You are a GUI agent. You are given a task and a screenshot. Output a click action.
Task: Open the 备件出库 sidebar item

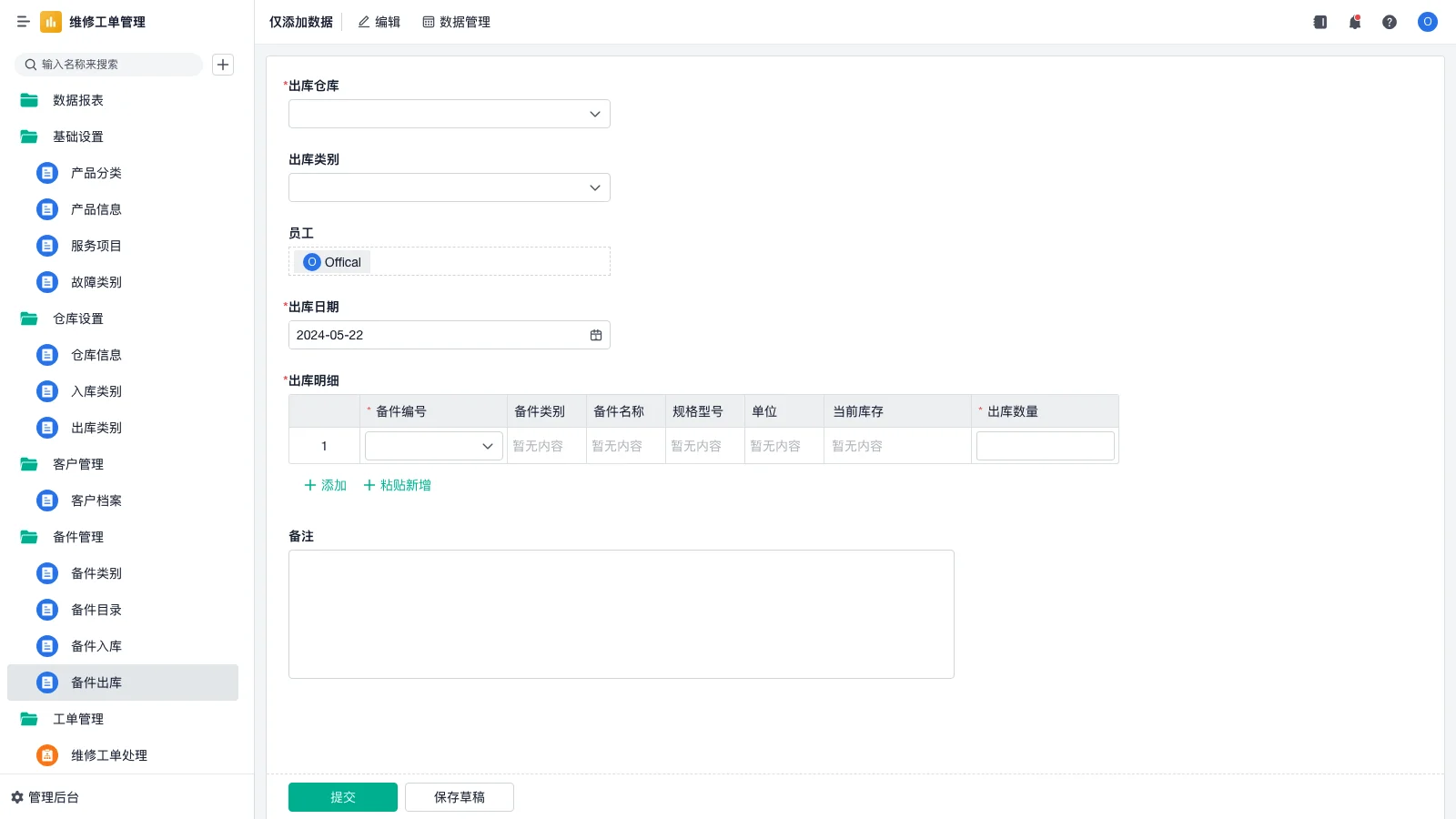123,682
